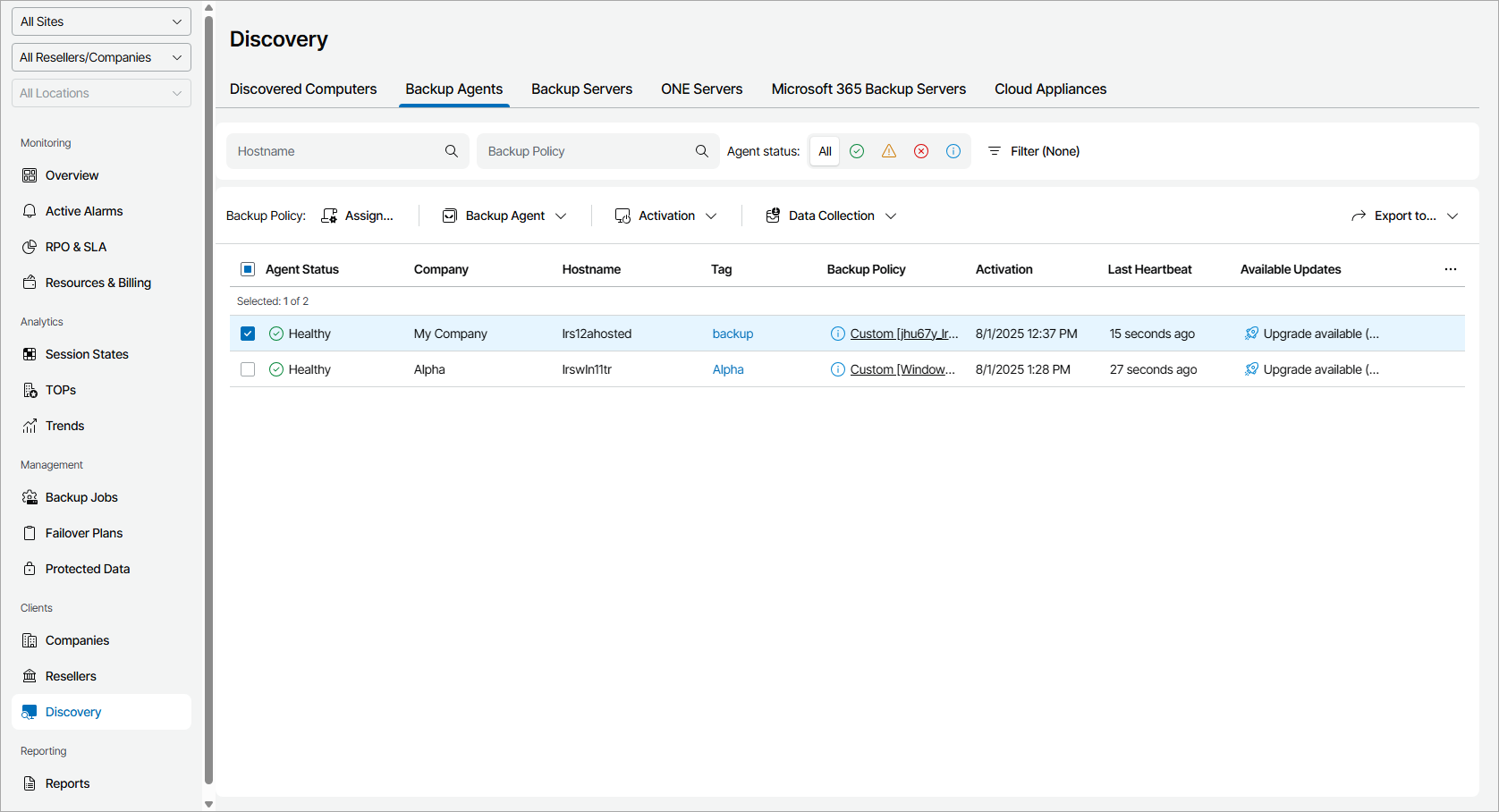This screenshot has height=812, width=1499.
Task: Sort by the Last Heartbeat column header
Action: [1149, 269]
